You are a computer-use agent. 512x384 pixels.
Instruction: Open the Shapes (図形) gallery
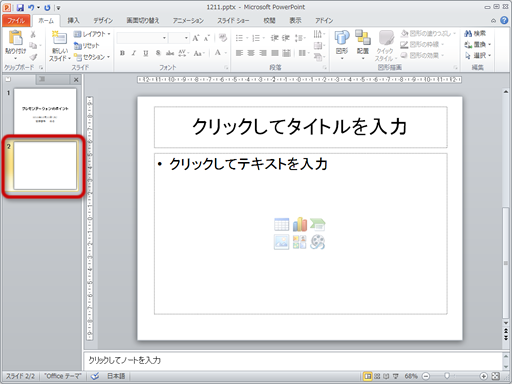point(342,45)
